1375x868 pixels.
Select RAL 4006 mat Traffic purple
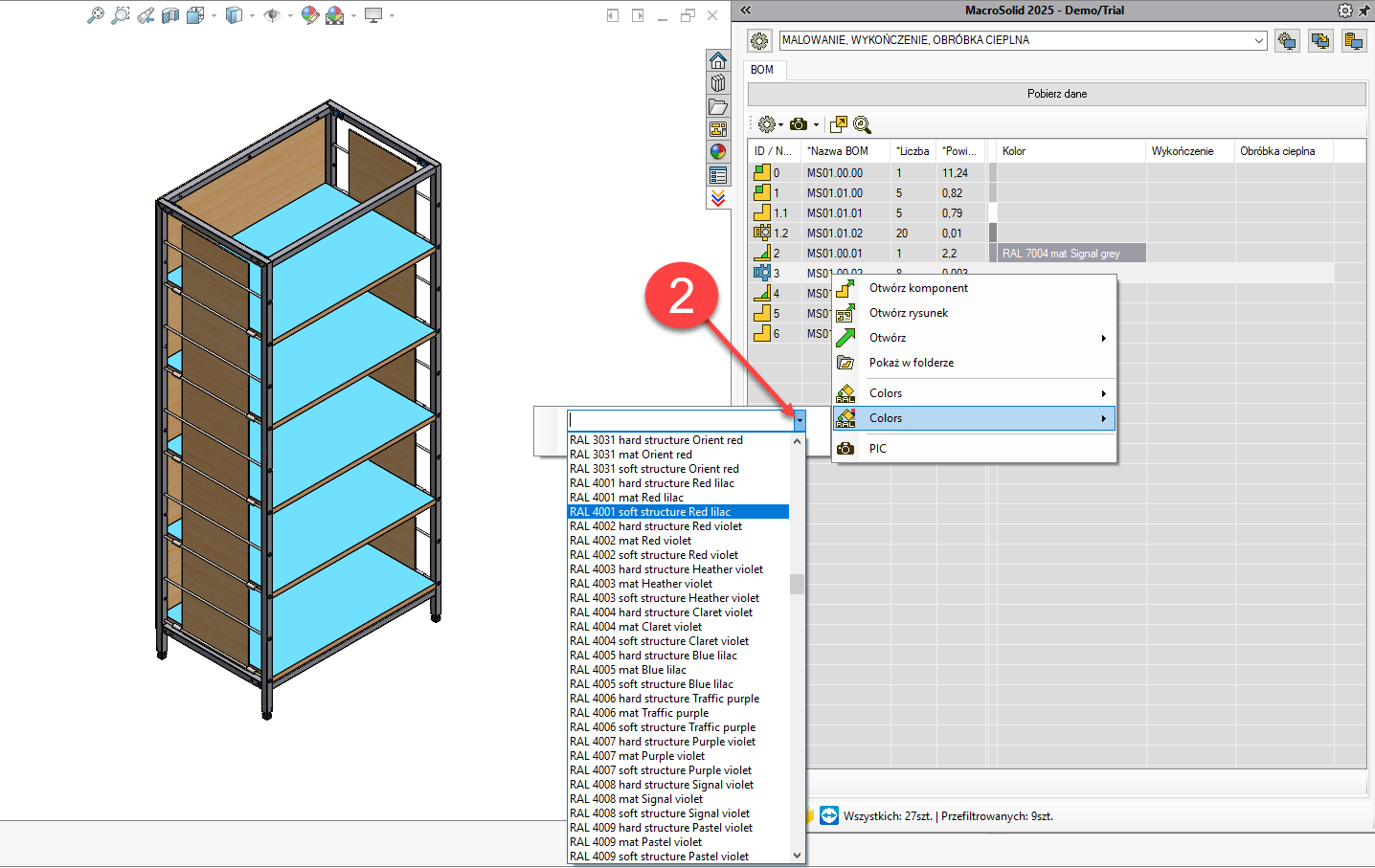679,713
